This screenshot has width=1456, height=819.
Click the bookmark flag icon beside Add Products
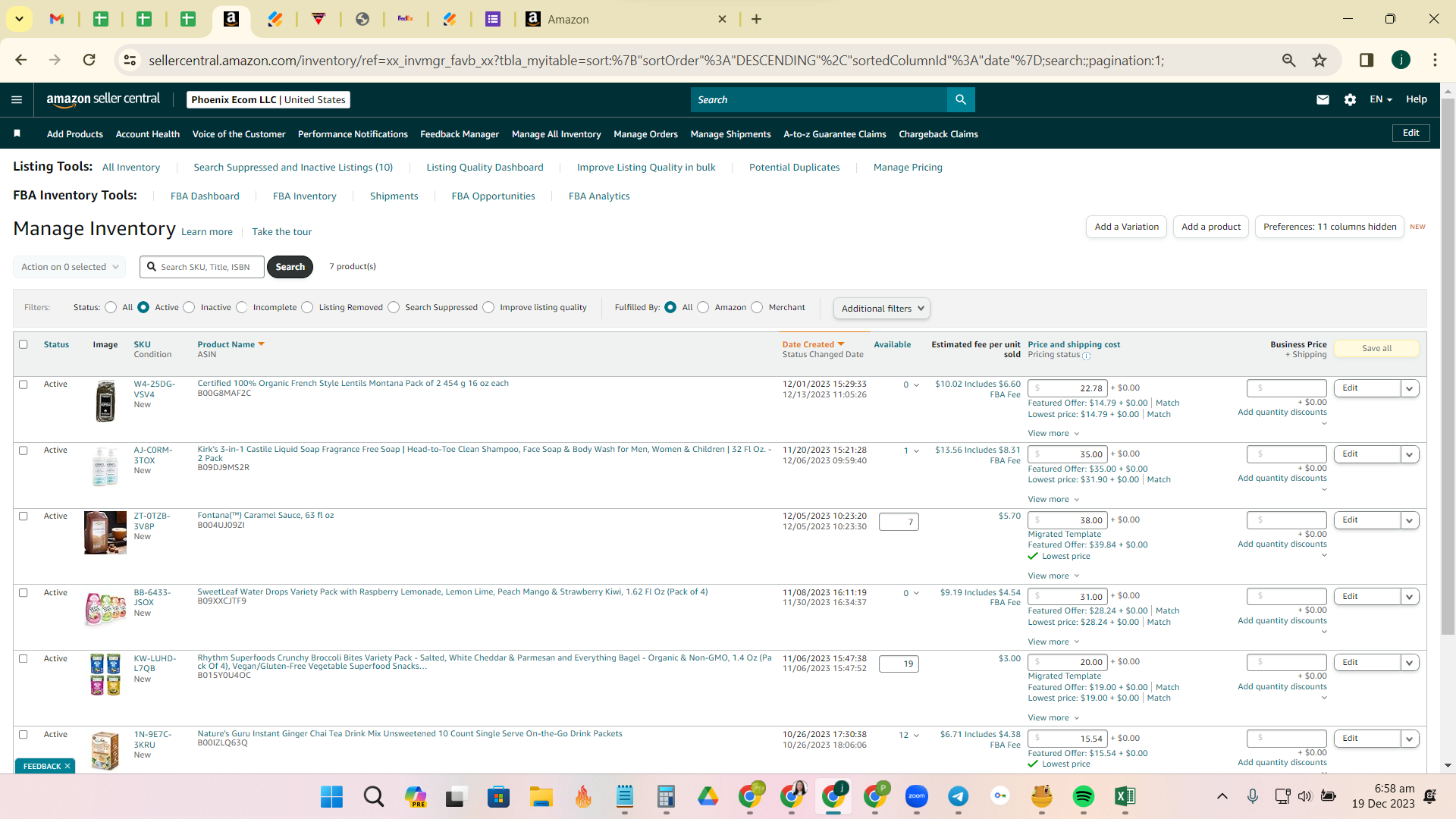pos(17,133)
